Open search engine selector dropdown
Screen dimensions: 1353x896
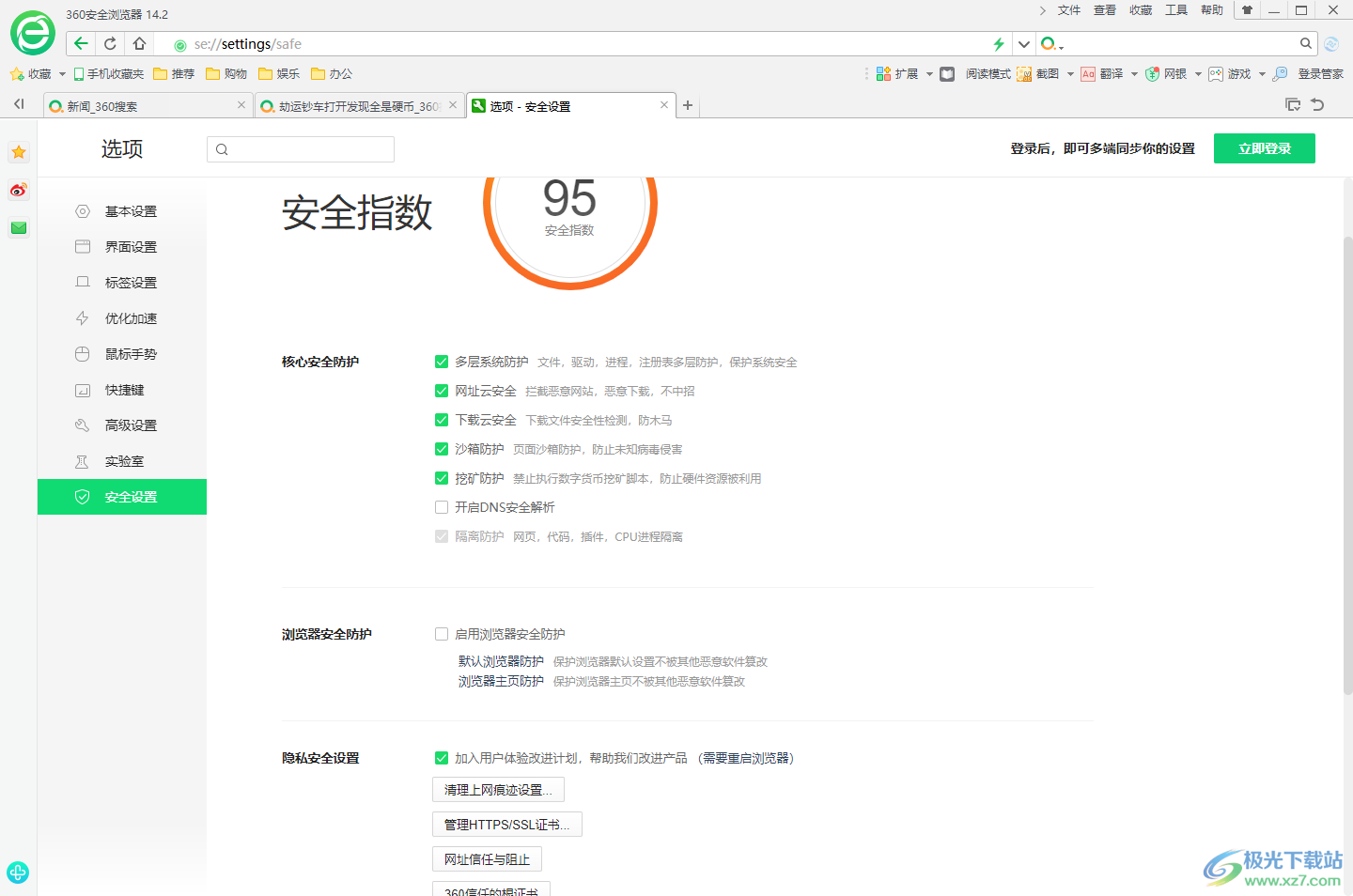coord(1051,44)
